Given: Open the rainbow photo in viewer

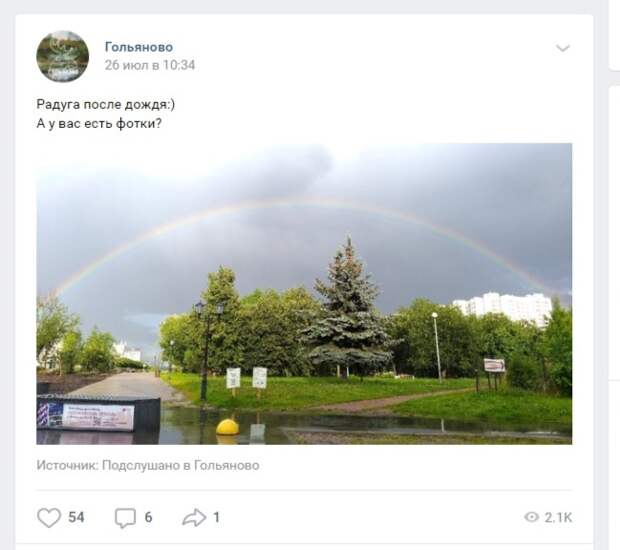Looking at the screenshot, I should pos(304,294).
